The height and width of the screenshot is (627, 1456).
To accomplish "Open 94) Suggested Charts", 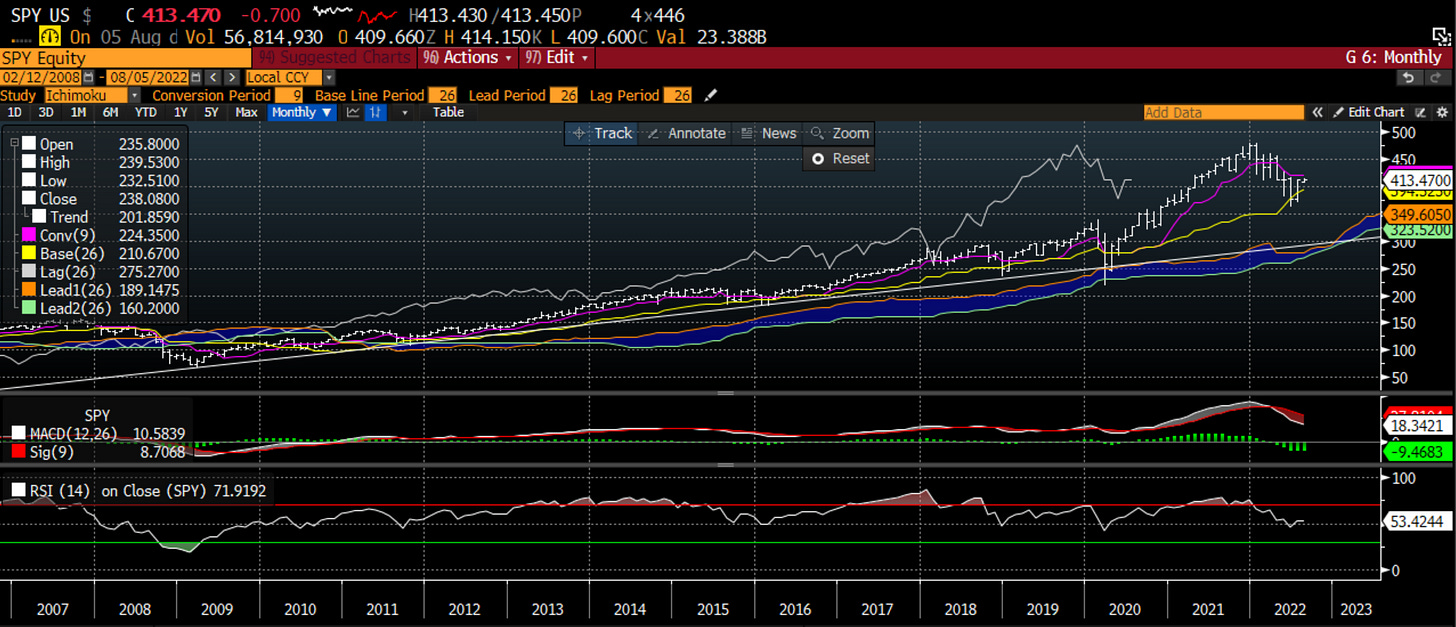I will click(x=334, y=58).
